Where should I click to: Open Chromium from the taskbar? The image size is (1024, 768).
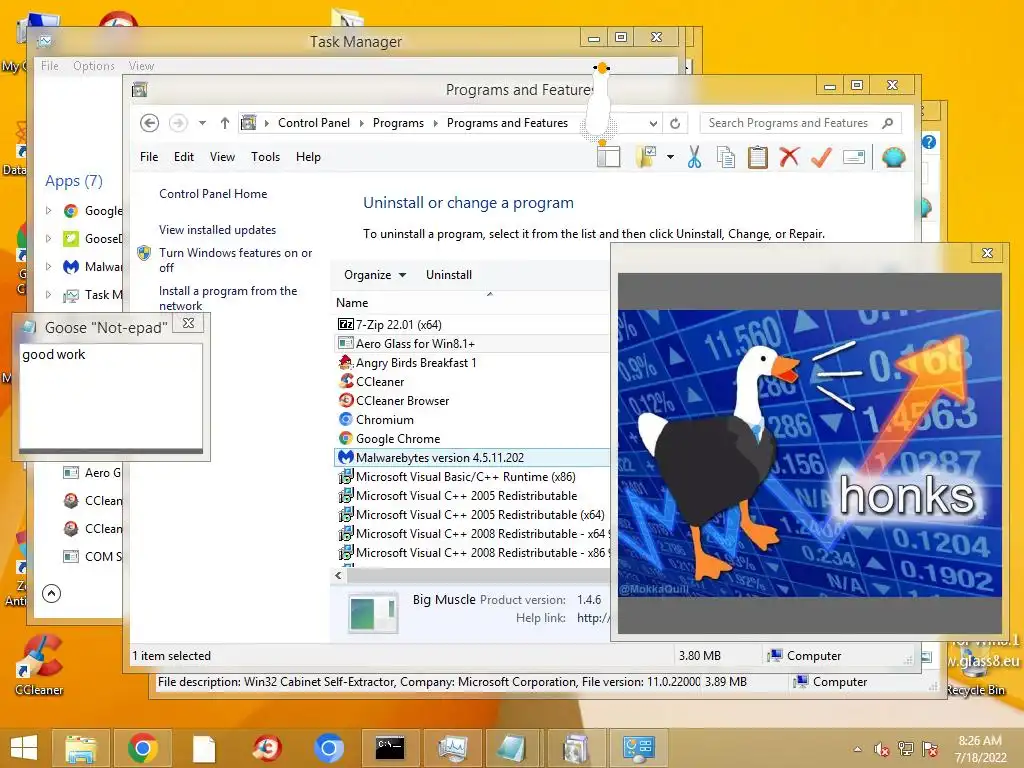(x=328, y=748)
